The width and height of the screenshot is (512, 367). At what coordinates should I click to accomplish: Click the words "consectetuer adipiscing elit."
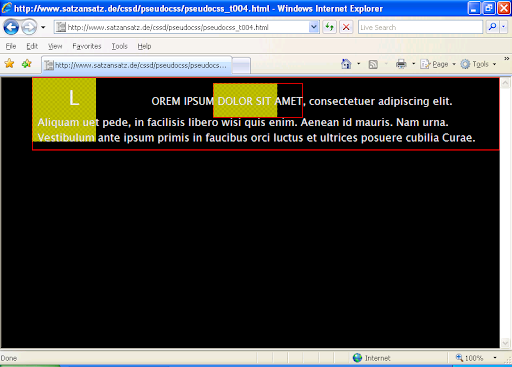coord(380,101)
